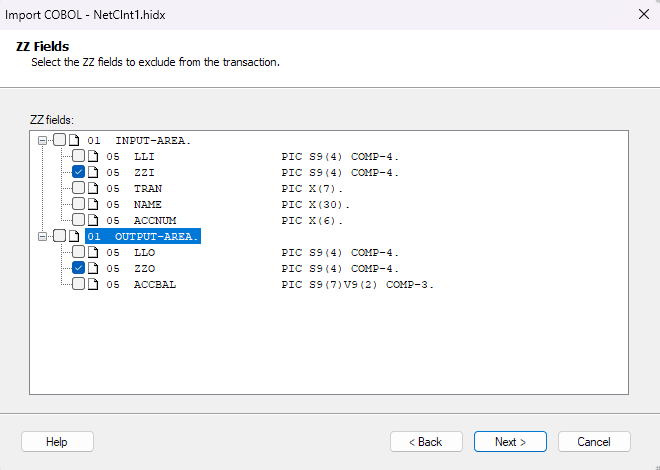Click PIC S9(7)V9(2) COMP-3. definition text
The width and height of the screenshot is (660, 470).
pyautogui.click(x=357, y=284)
